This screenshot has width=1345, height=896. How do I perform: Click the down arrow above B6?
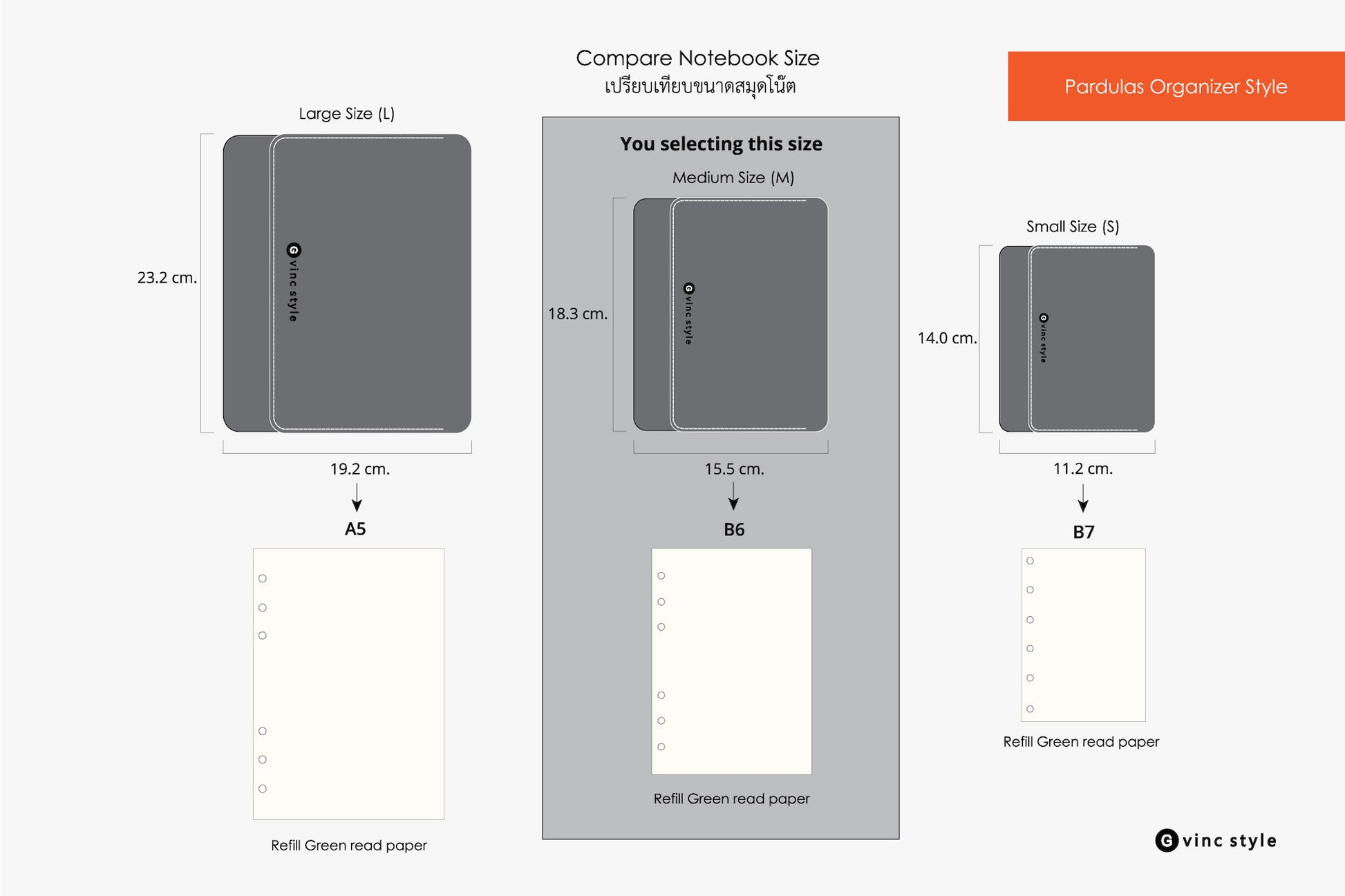tap(733, 496)
